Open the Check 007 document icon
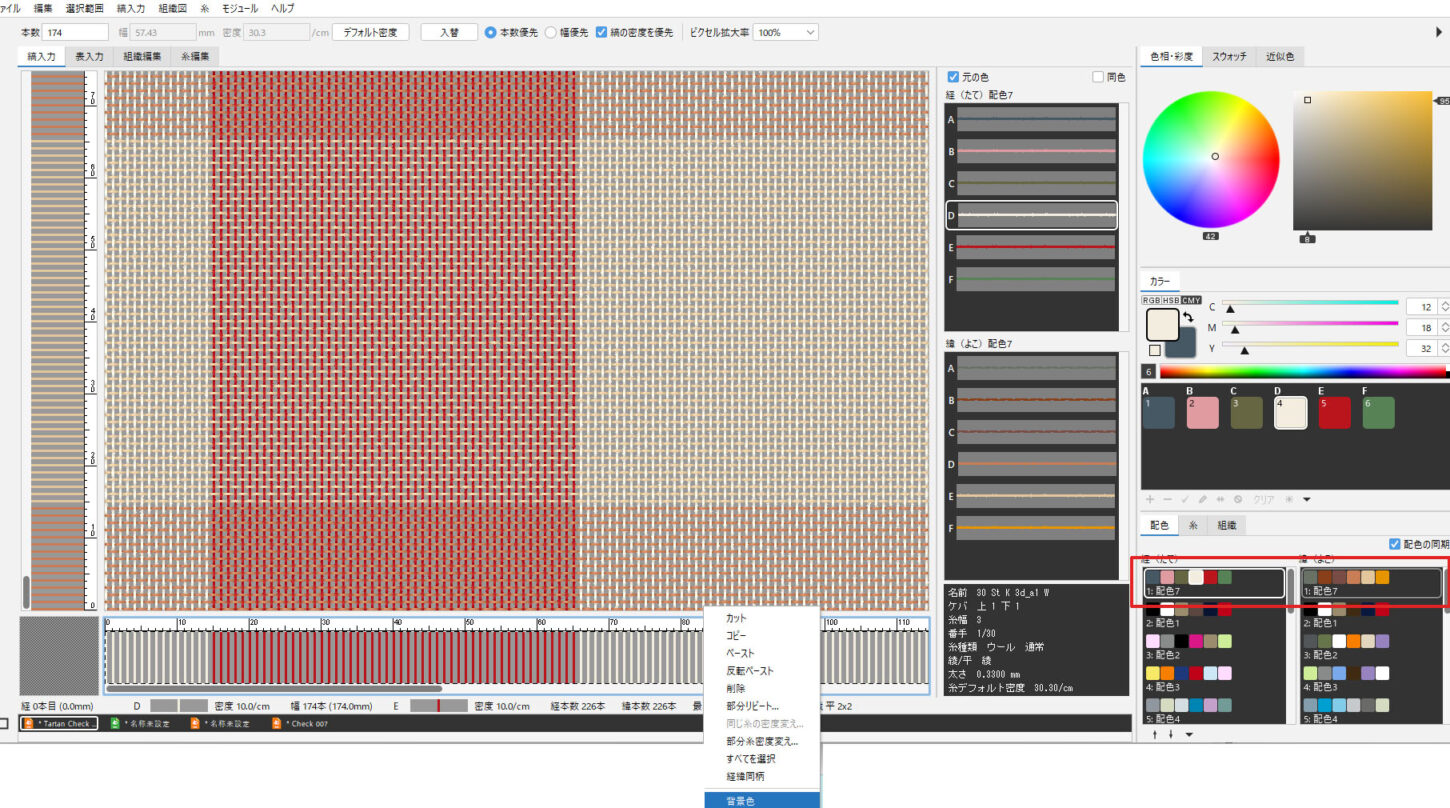 pos(277,723)
